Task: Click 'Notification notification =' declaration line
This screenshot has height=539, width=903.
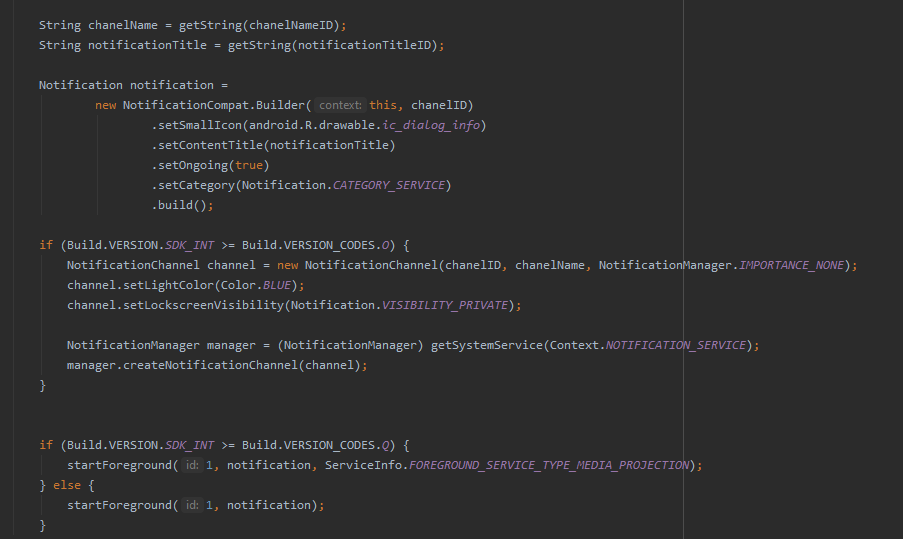Action: click(133, 85)
